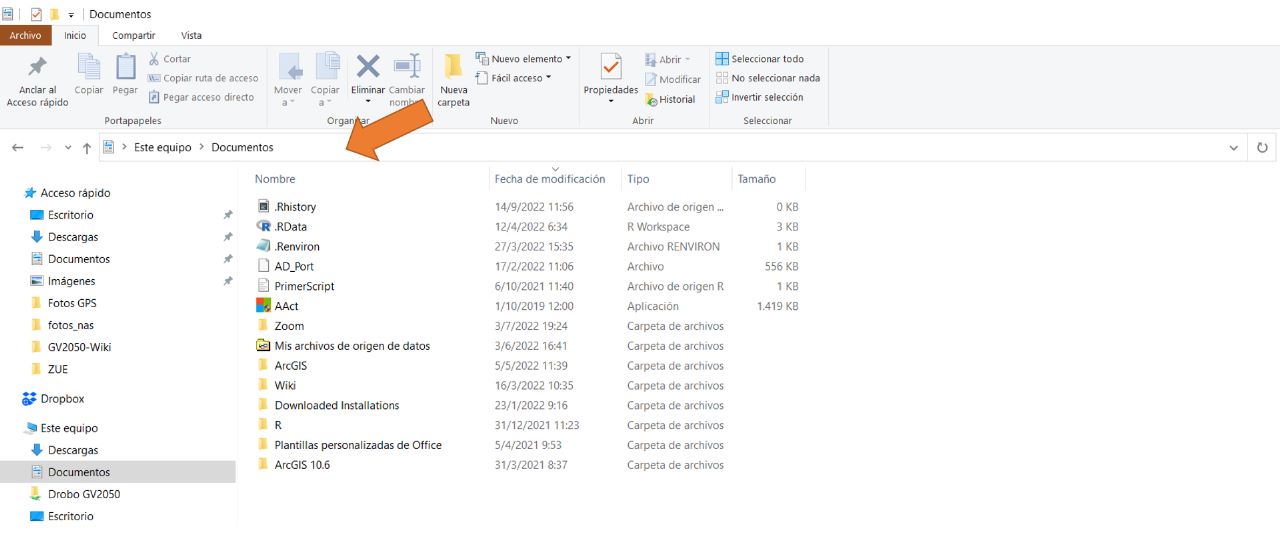
Task: Open the ArcGIS 10.6 folder
Action: [302, 465]
